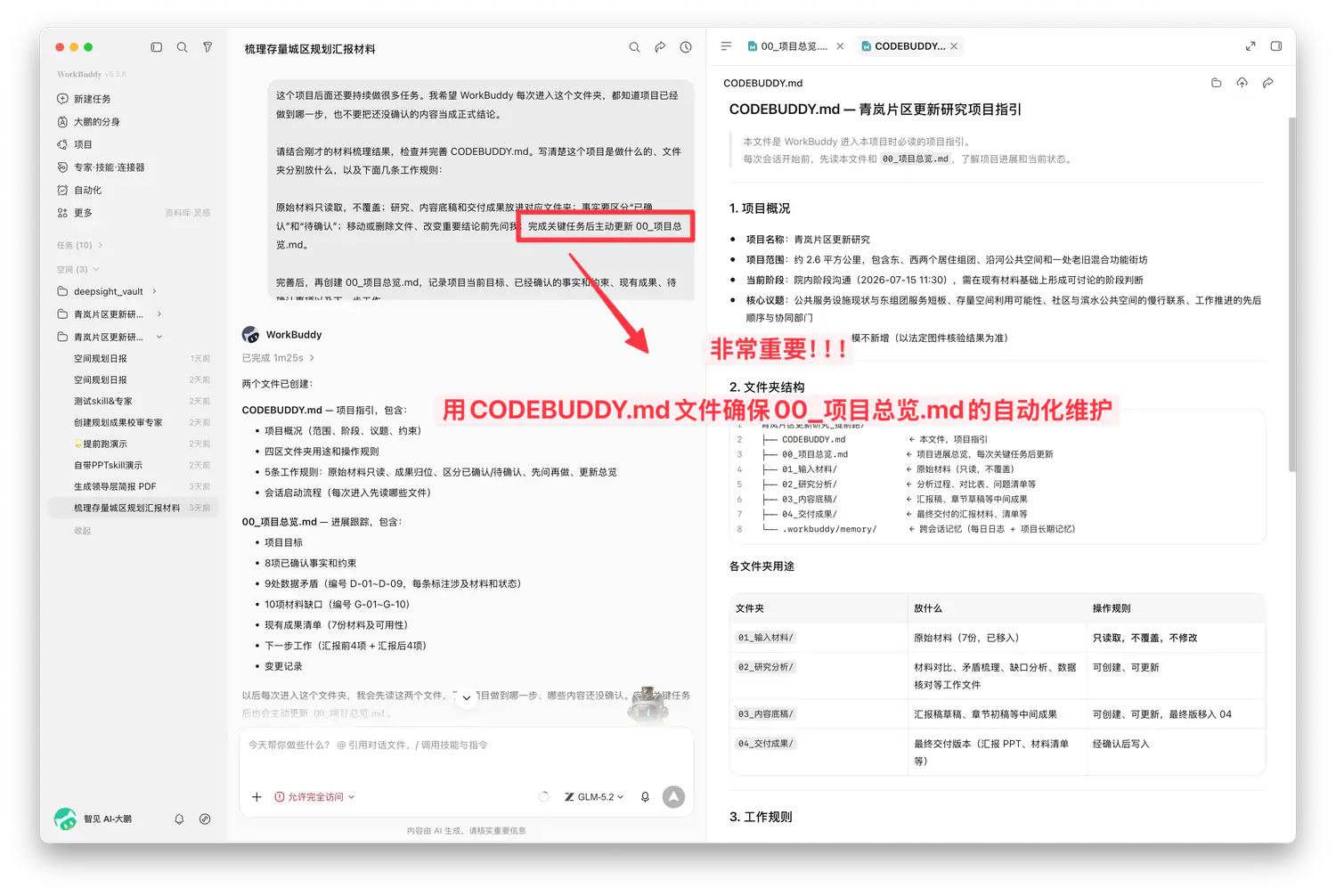Click the floating robot mascot above the input

649,705
